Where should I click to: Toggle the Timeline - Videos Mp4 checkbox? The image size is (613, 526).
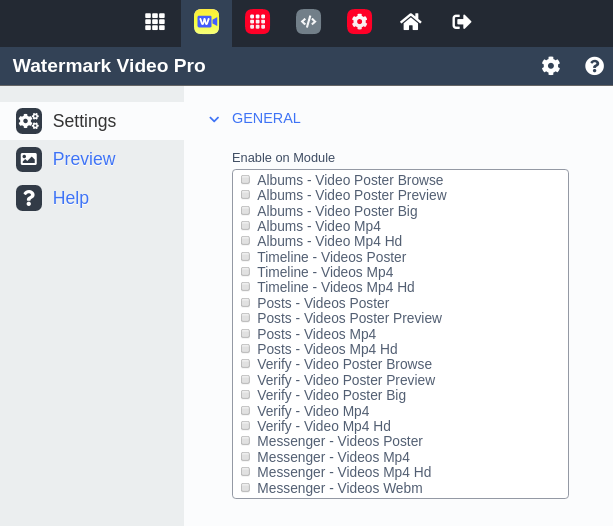[x=246, y=272]
